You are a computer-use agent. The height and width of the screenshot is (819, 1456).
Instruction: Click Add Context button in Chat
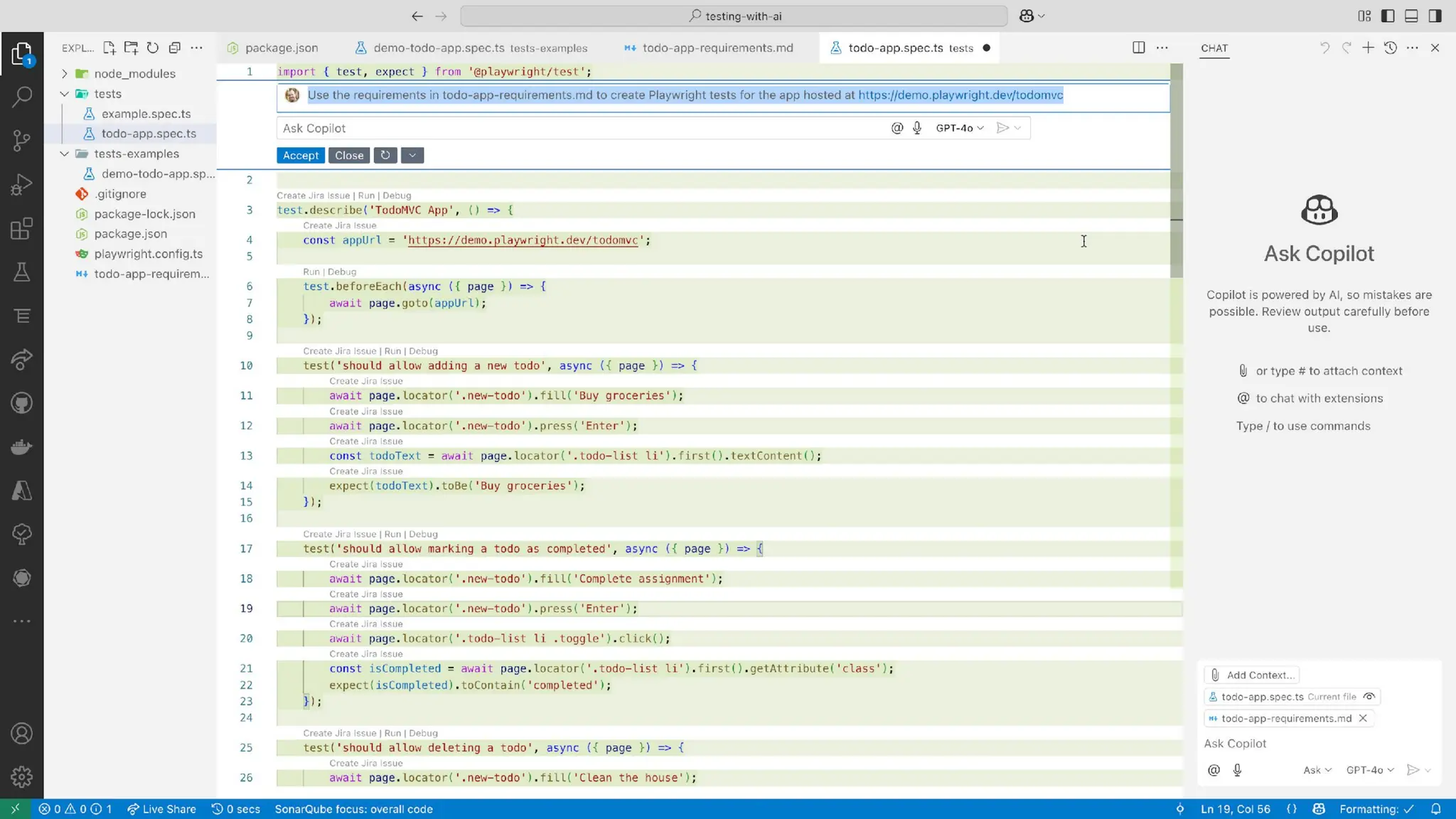coord(1251,675)
